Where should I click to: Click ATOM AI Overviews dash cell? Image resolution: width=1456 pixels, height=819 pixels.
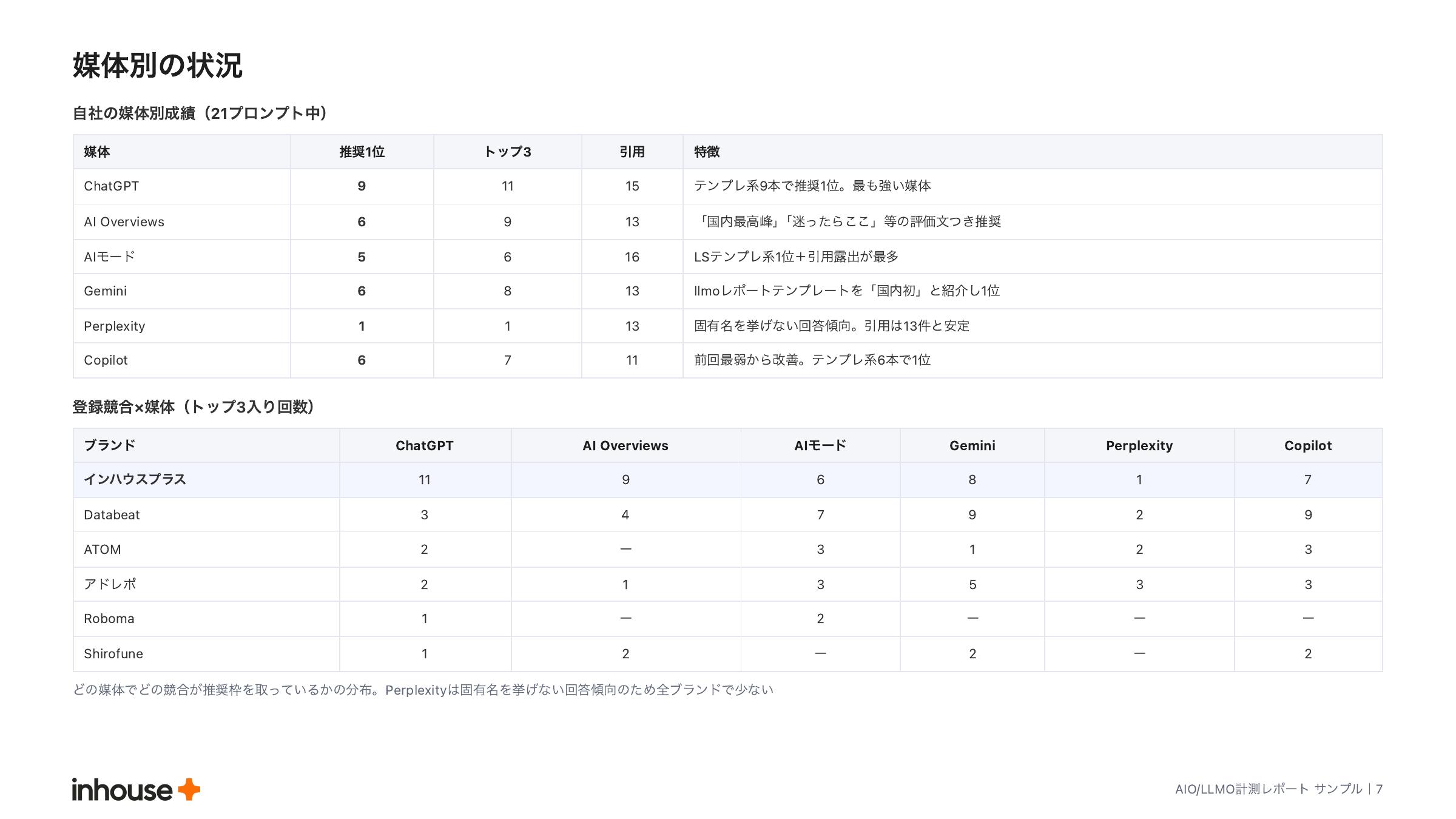coord(625,549)
